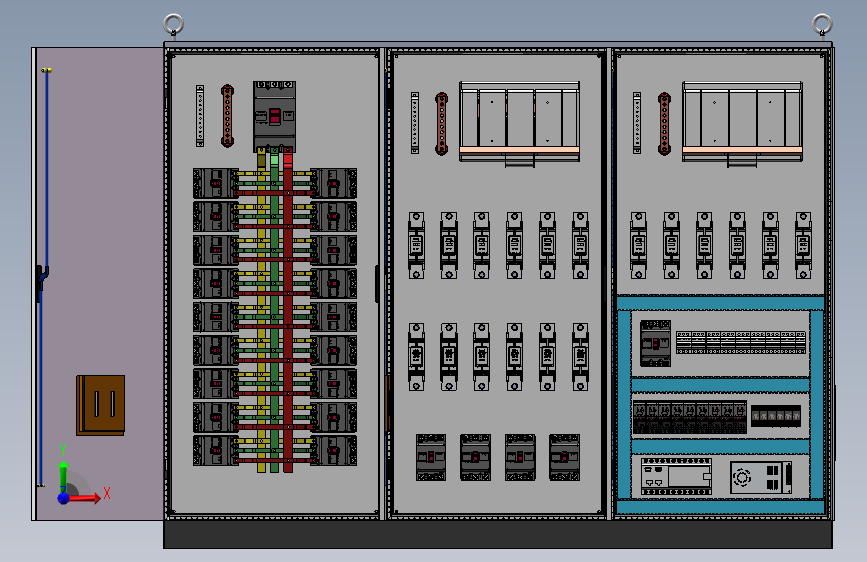
Task: Select the main circuit breaker above the busbars
Action: 274,117
